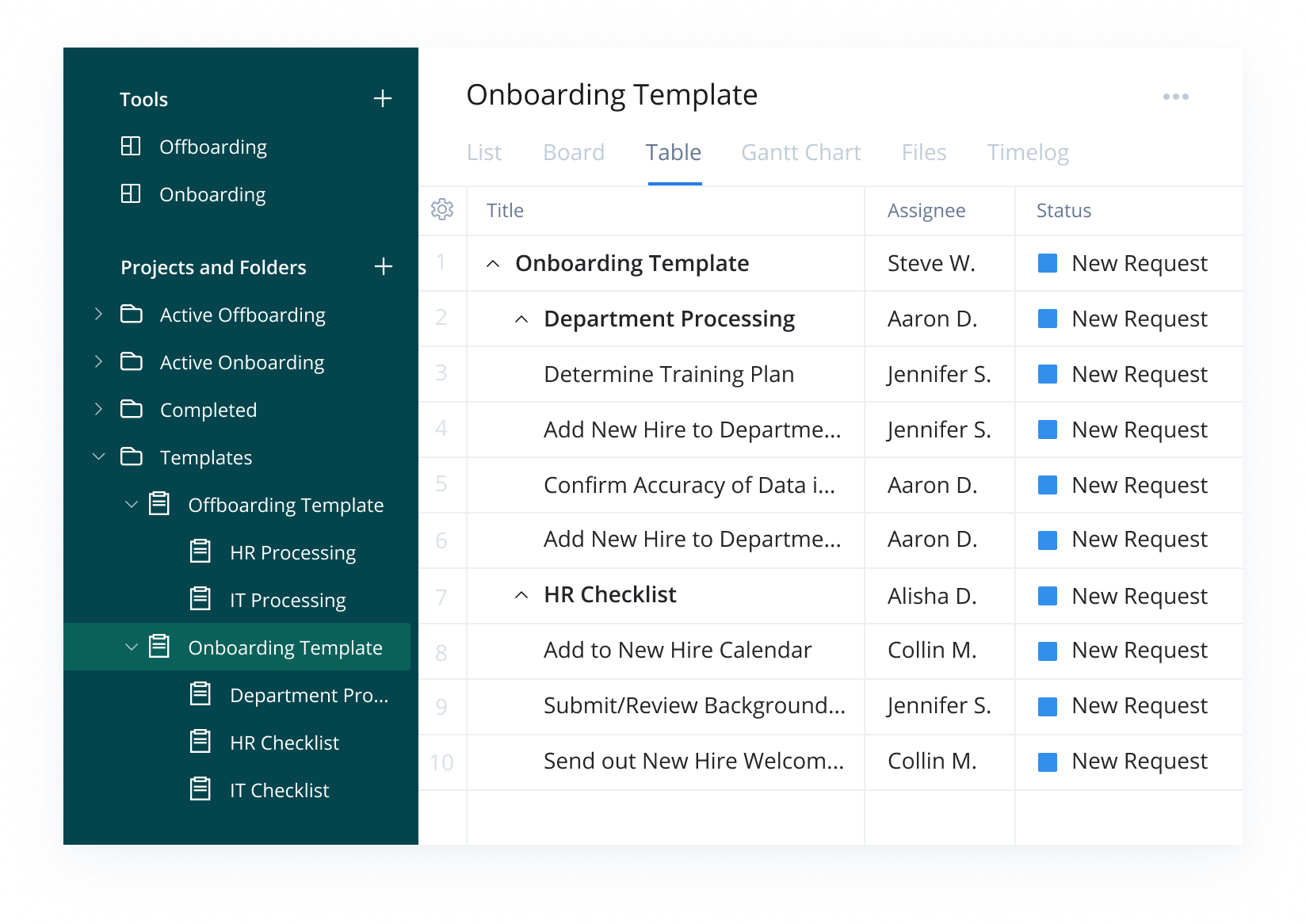Click the HR Checklist clipboard icon in sidebar
Image resolution: width=1306 pixels, height=924 pixels.
200,741
